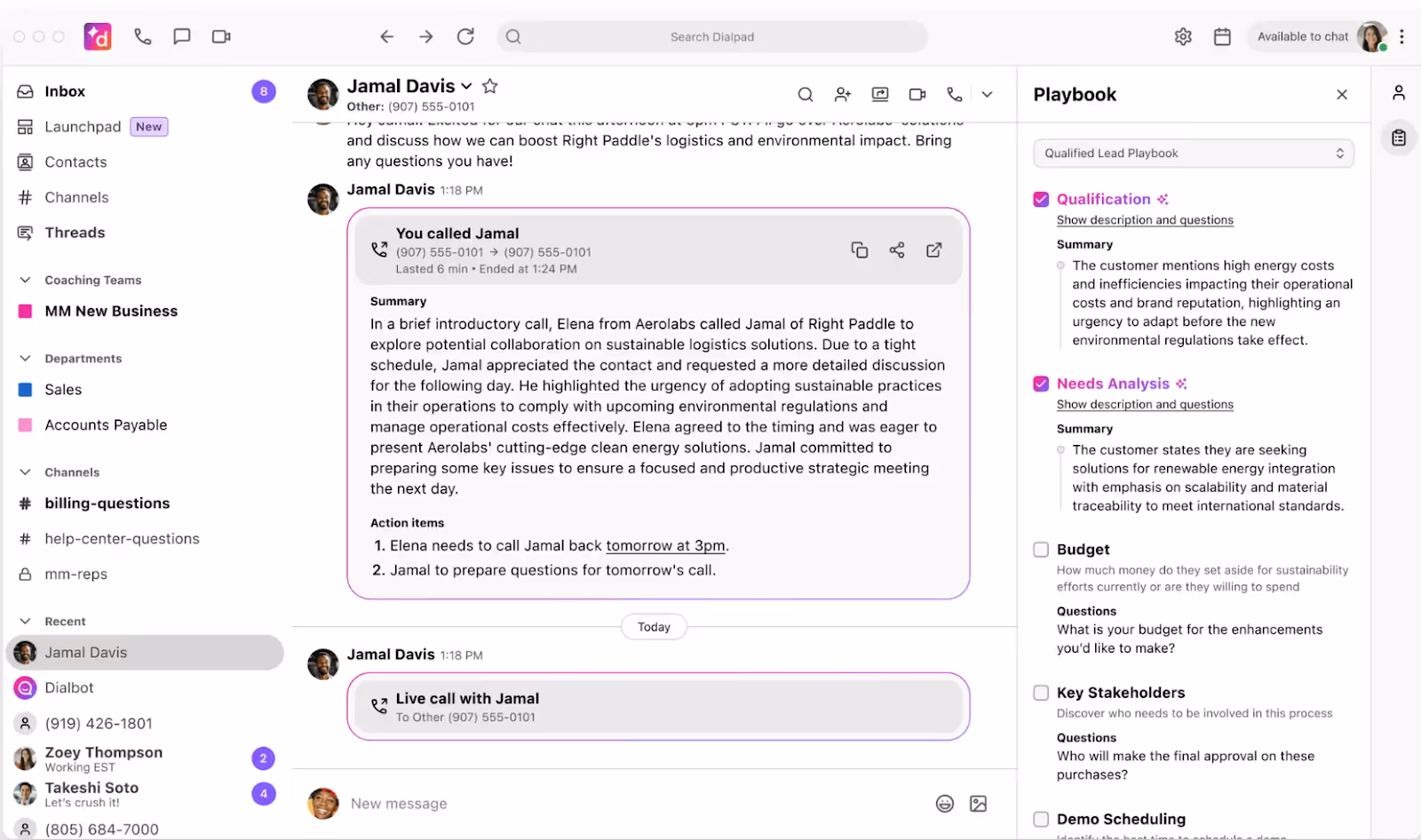Toggle Playbook clipboard icon in right rail
Image resolution: width=1421 pixels, height=840 pixels.
[1399, 138]
